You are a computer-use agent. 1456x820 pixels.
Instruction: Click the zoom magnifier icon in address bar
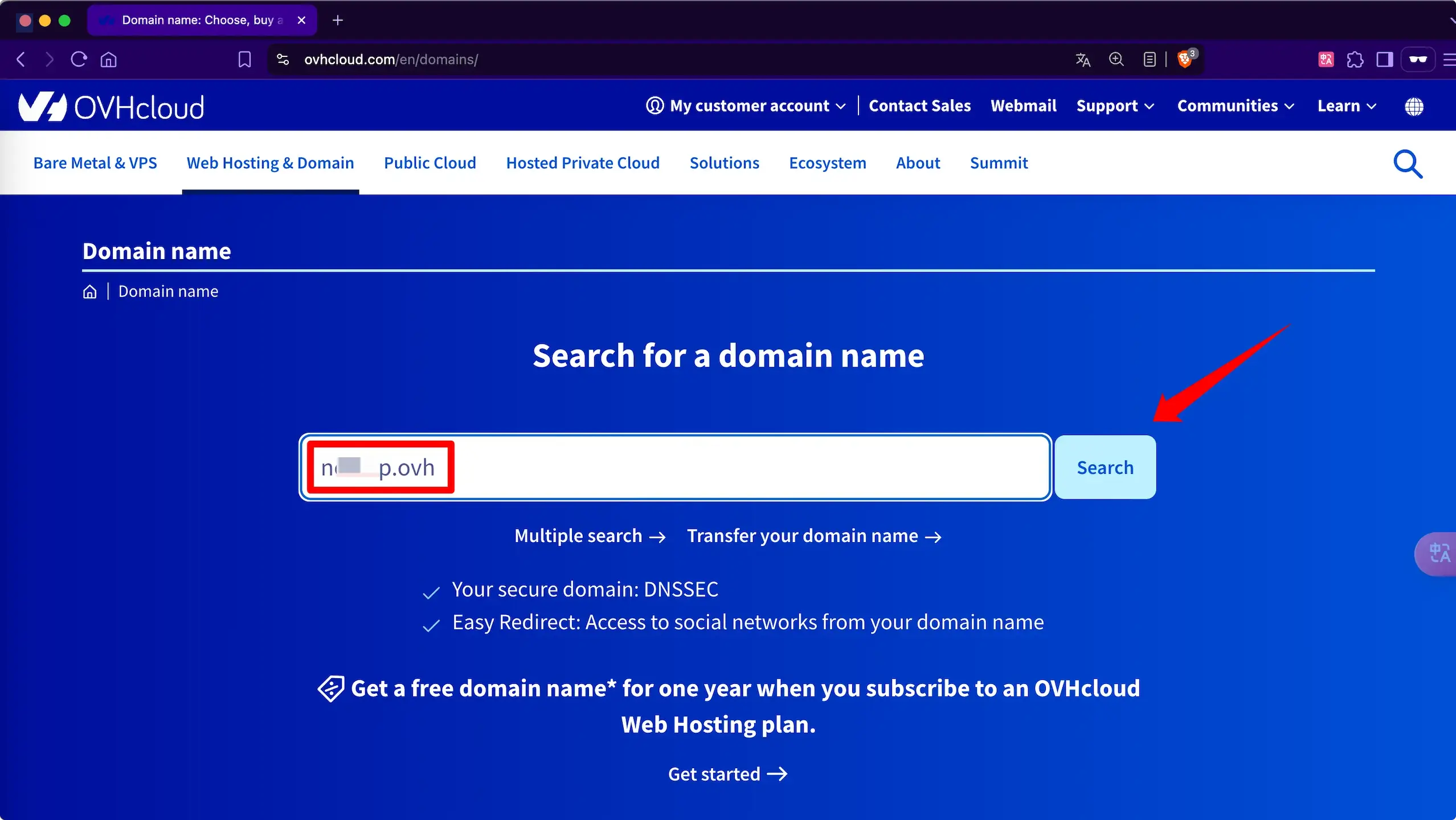pos(1116,59)
